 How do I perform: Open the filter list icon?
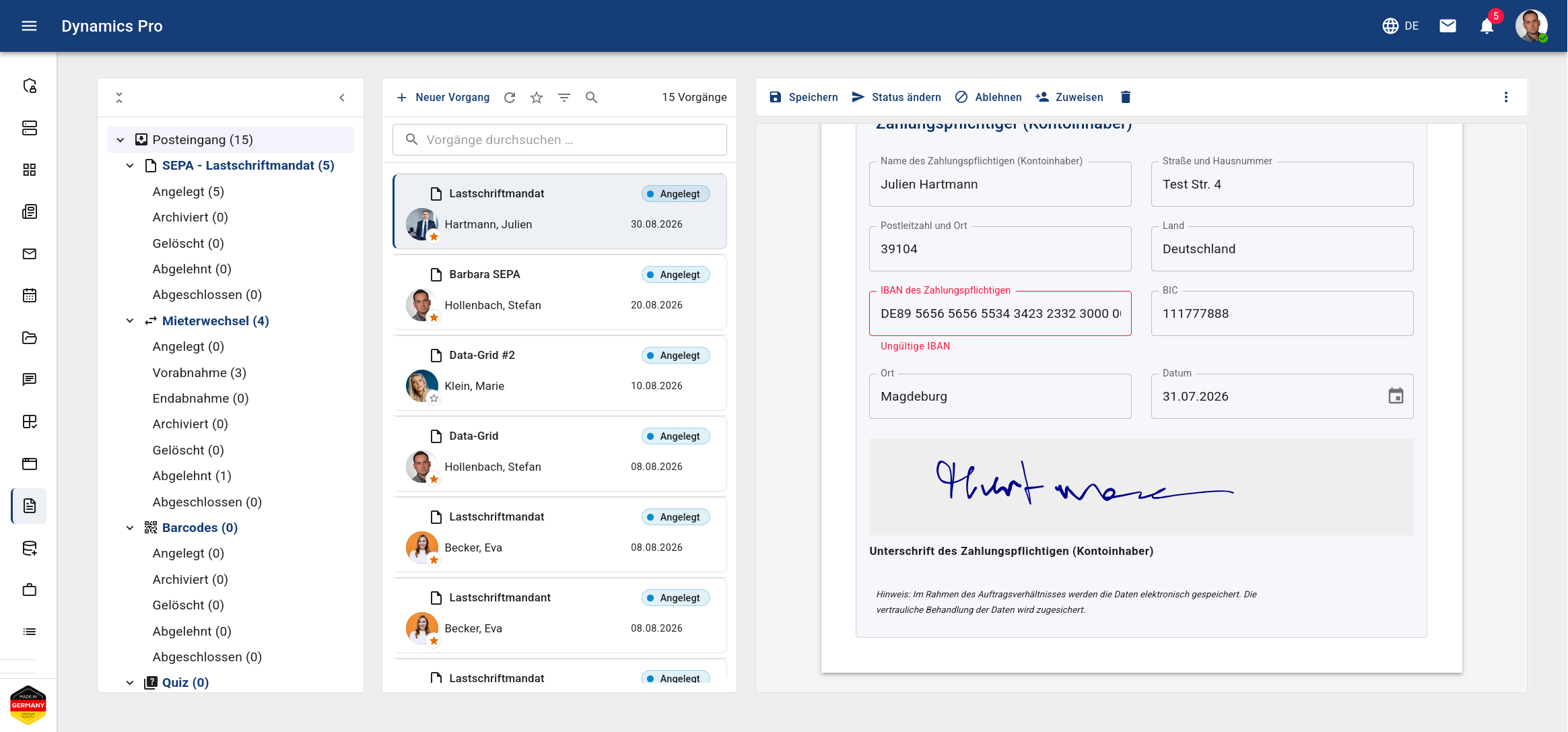(564, 98)
